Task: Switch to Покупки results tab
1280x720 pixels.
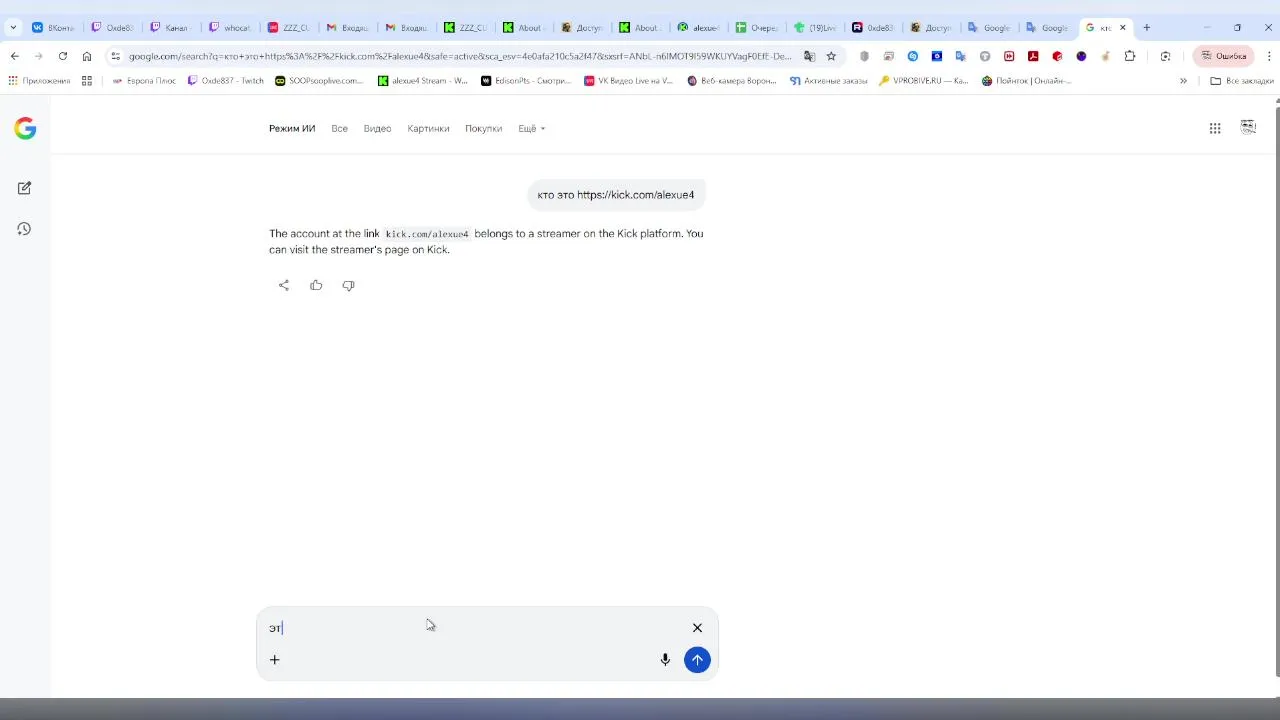Action: click(483, 128)
